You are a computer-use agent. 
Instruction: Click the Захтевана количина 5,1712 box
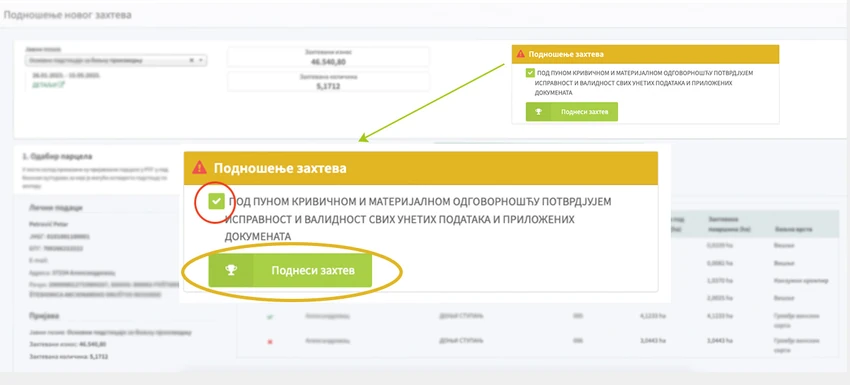[x=329, y=81]
